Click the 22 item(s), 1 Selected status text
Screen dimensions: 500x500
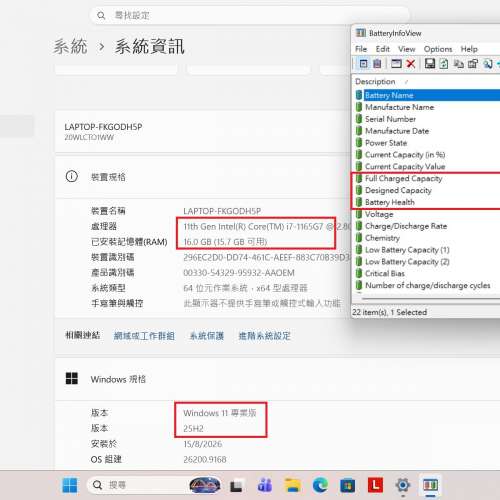pyautogui.click(x=390, y=312)
